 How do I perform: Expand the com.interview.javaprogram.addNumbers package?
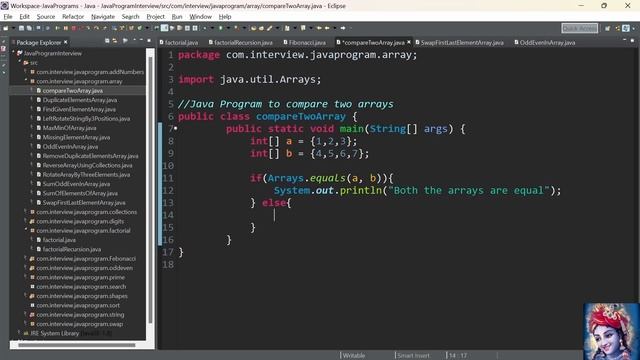pyautogui.click(x=26, y=72)
